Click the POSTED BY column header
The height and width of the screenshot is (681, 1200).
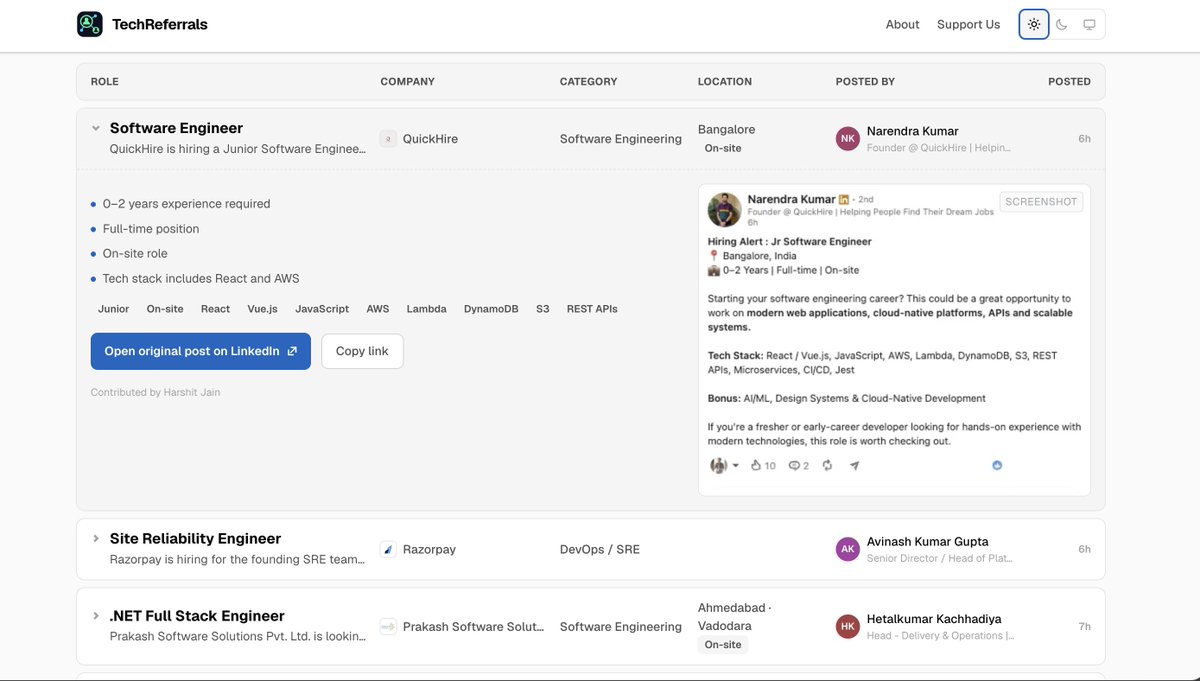pos(865,82)
